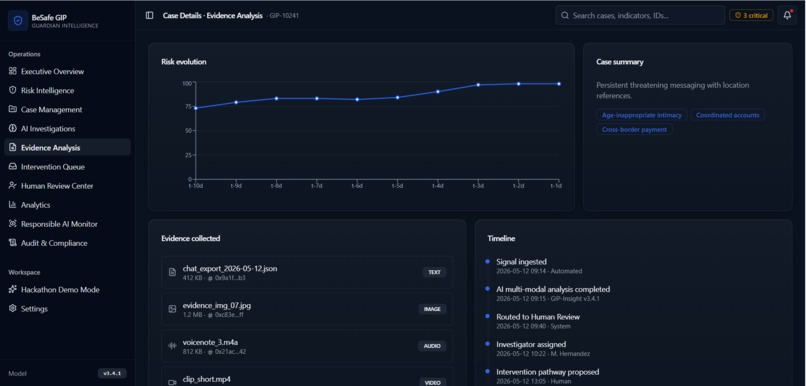The height and width of the screenshot is (386, 806).
Task: Click the Coordinated accounts tag
Action: coord(727,115)
